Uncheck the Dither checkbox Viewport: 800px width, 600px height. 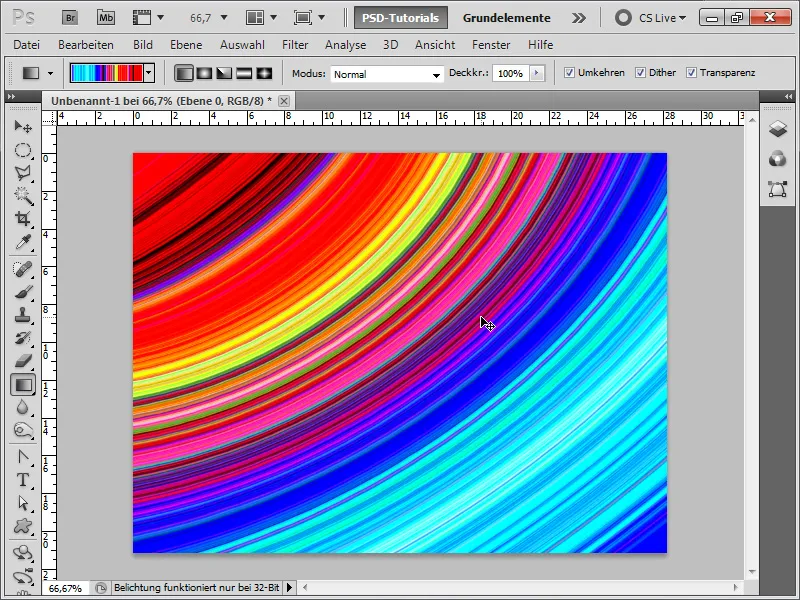640,73
